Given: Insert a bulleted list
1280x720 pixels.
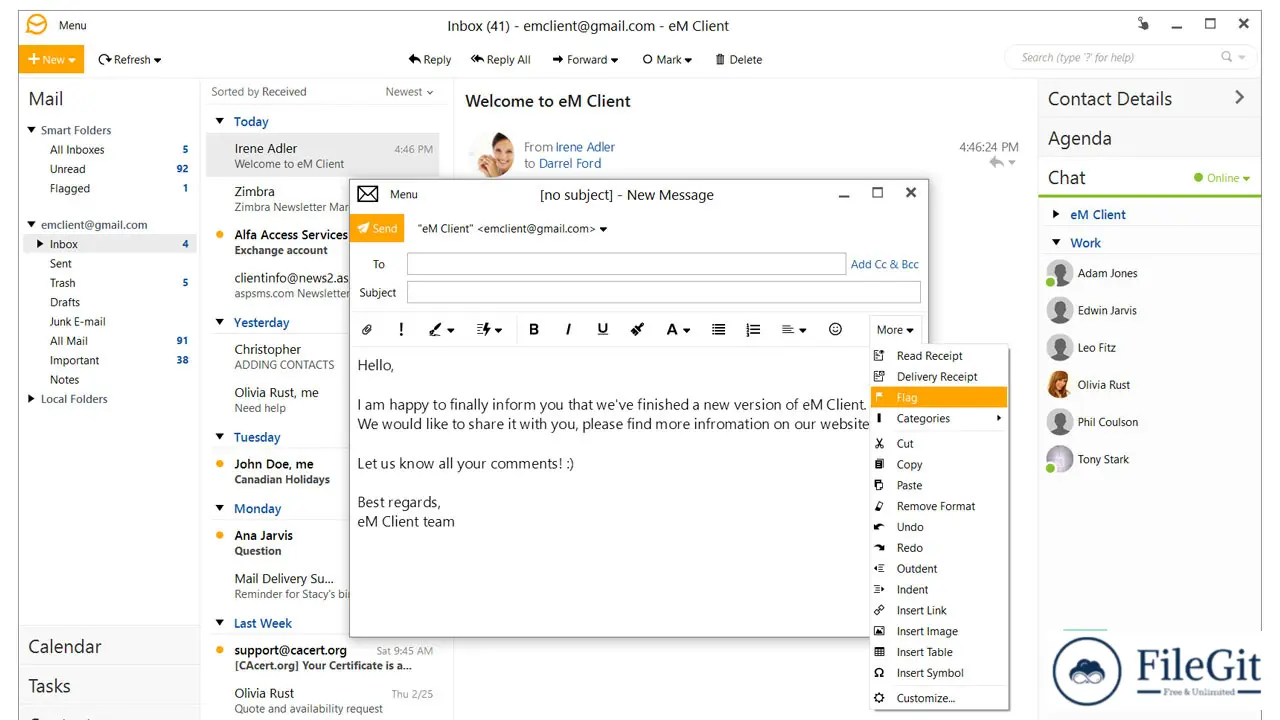Looking at the screenshot, I should point(718,329).
